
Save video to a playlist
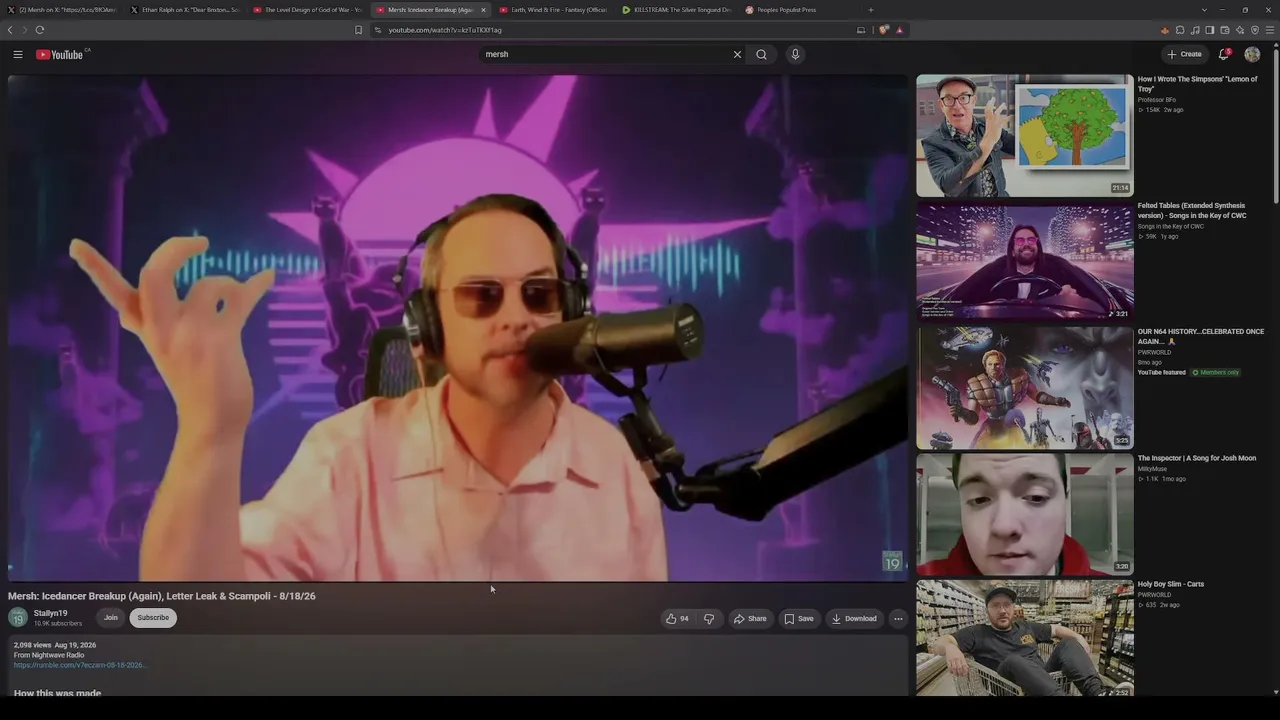click(799, 618)
